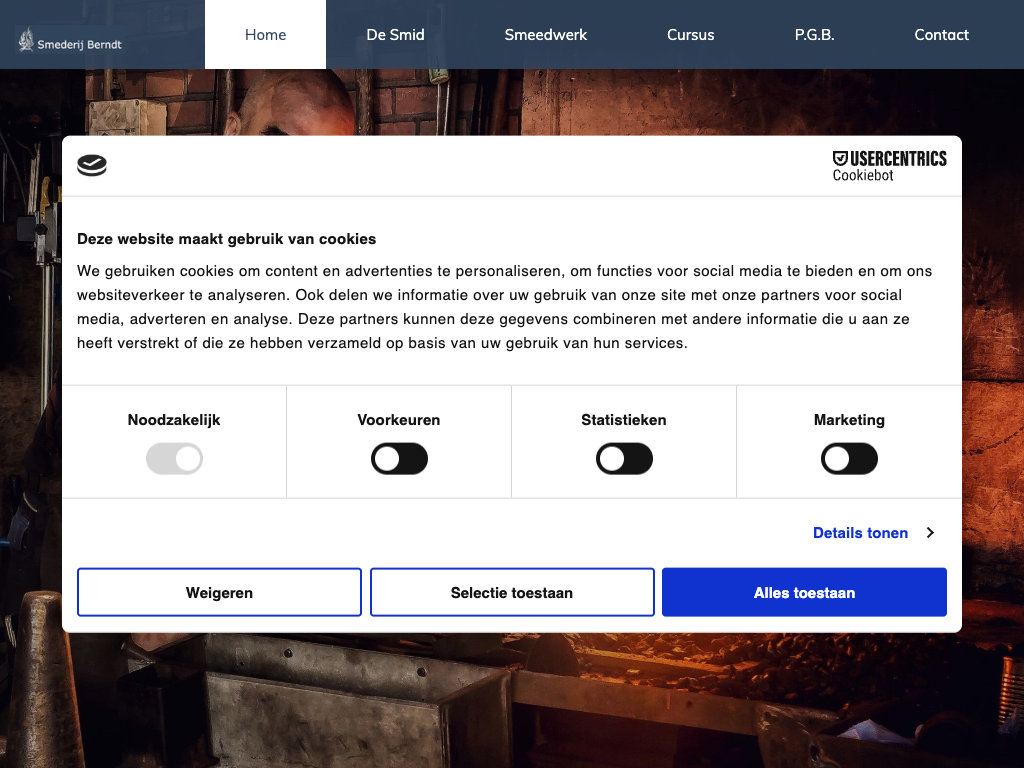
Task: Expand cookie details via Details tonen
Action: 860,533
